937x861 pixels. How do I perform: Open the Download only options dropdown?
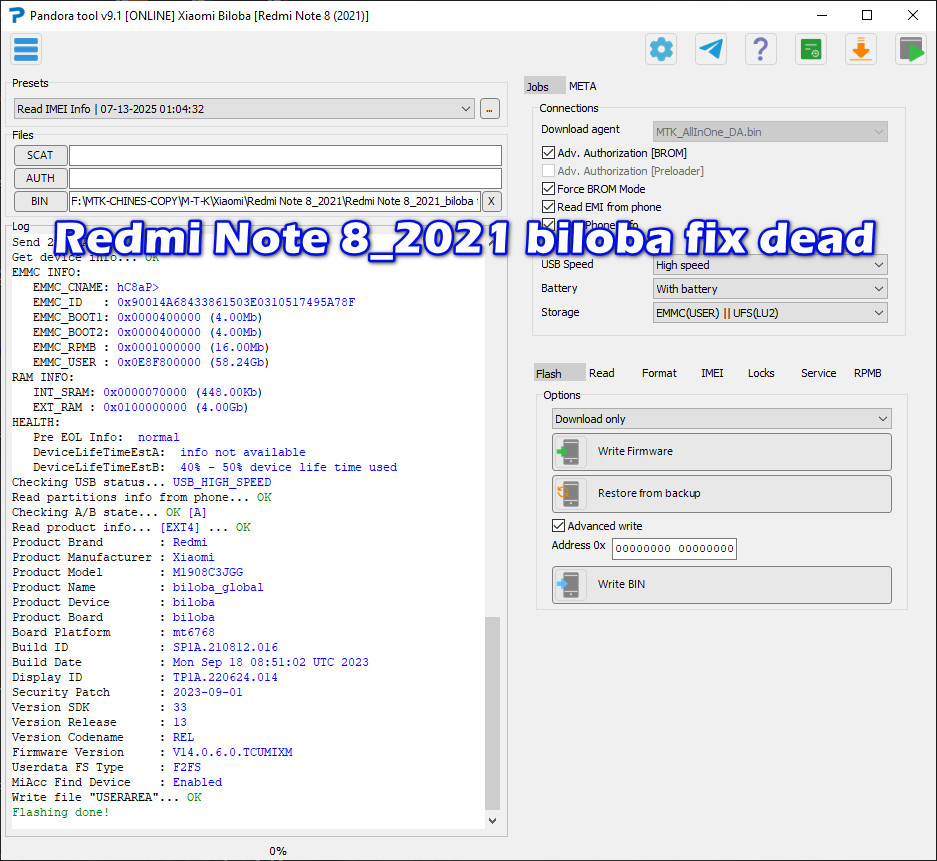coord(721,419)
